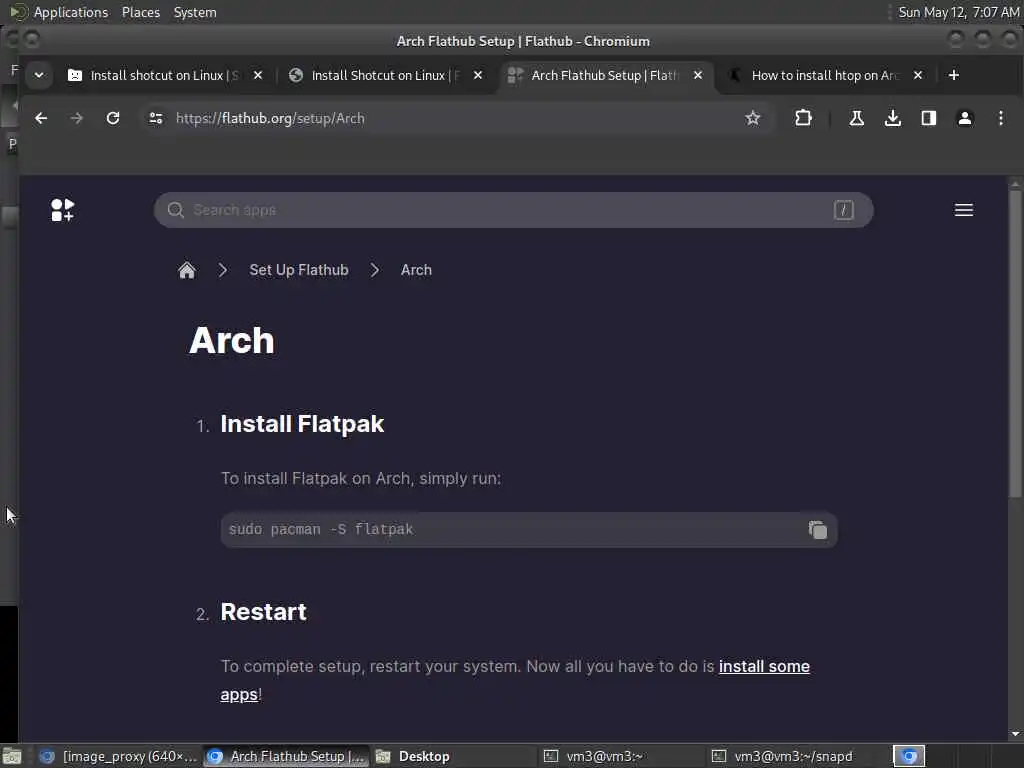The image size is (1024, 768).
Task: Open the Extensions puzzle icon
Action: tap(803, 118)
